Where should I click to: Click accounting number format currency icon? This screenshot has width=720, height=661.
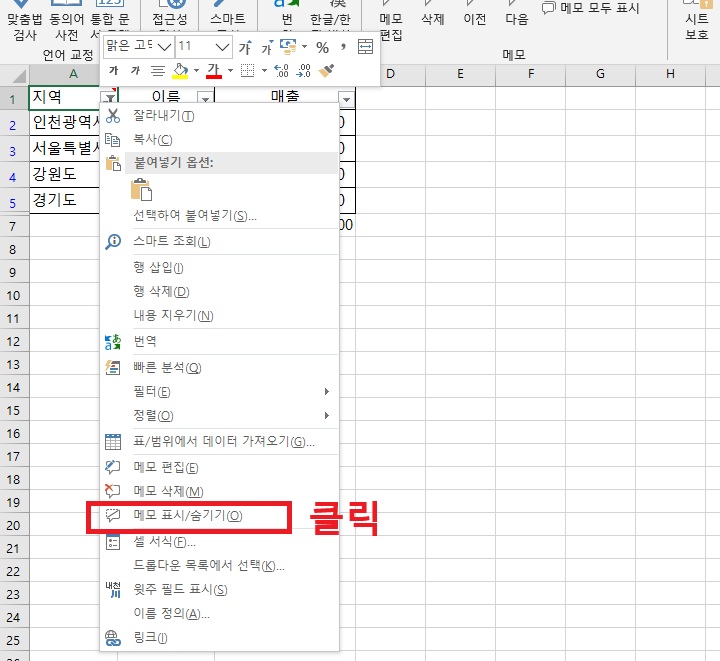[x=288, y=46]
